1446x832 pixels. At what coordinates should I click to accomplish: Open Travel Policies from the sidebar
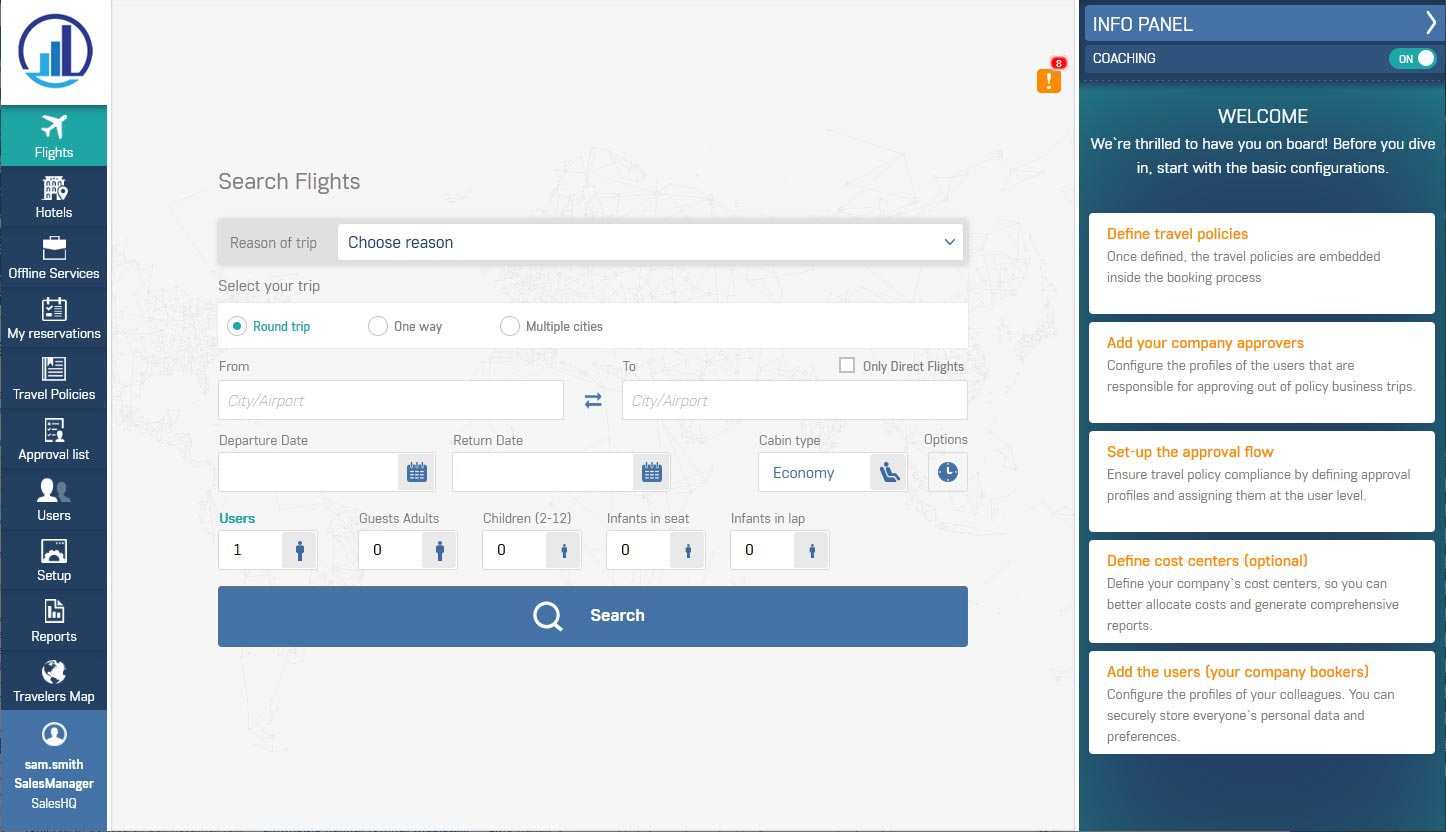[x=54, y=379]
